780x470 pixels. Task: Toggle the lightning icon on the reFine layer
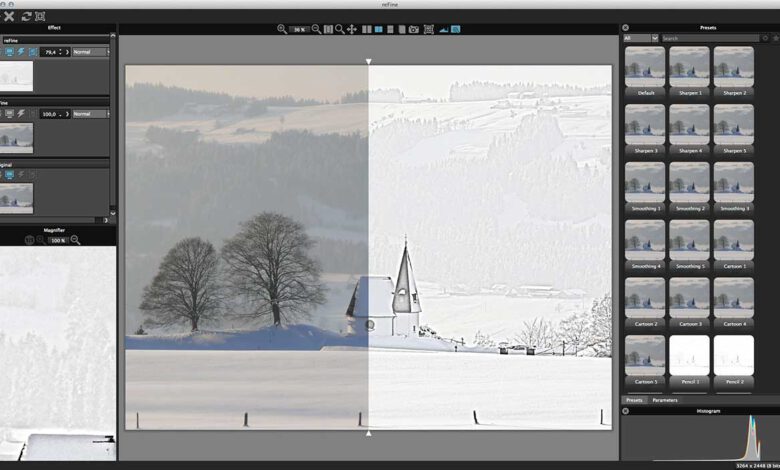coord(21,52)
